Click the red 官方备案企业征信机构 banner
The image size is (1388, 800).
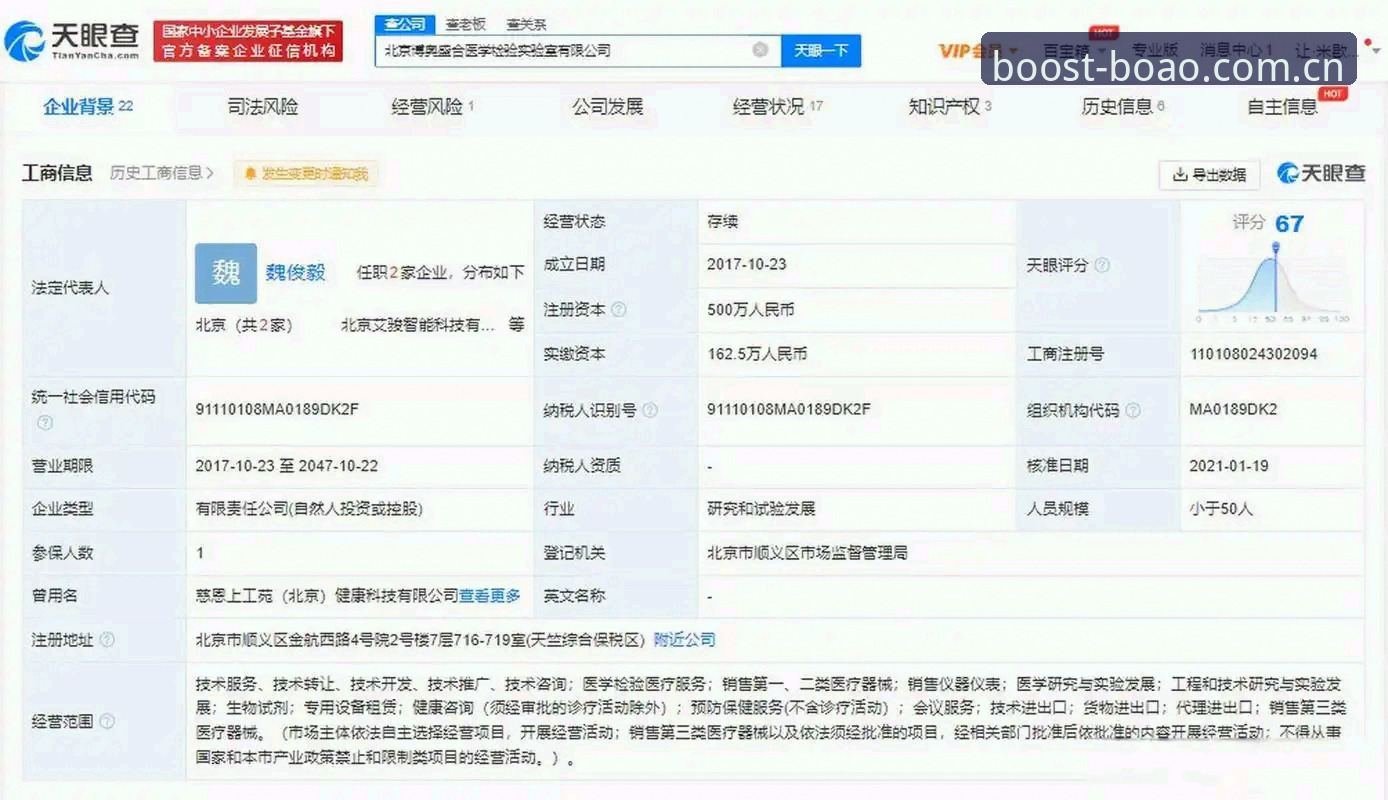[248, 41]
